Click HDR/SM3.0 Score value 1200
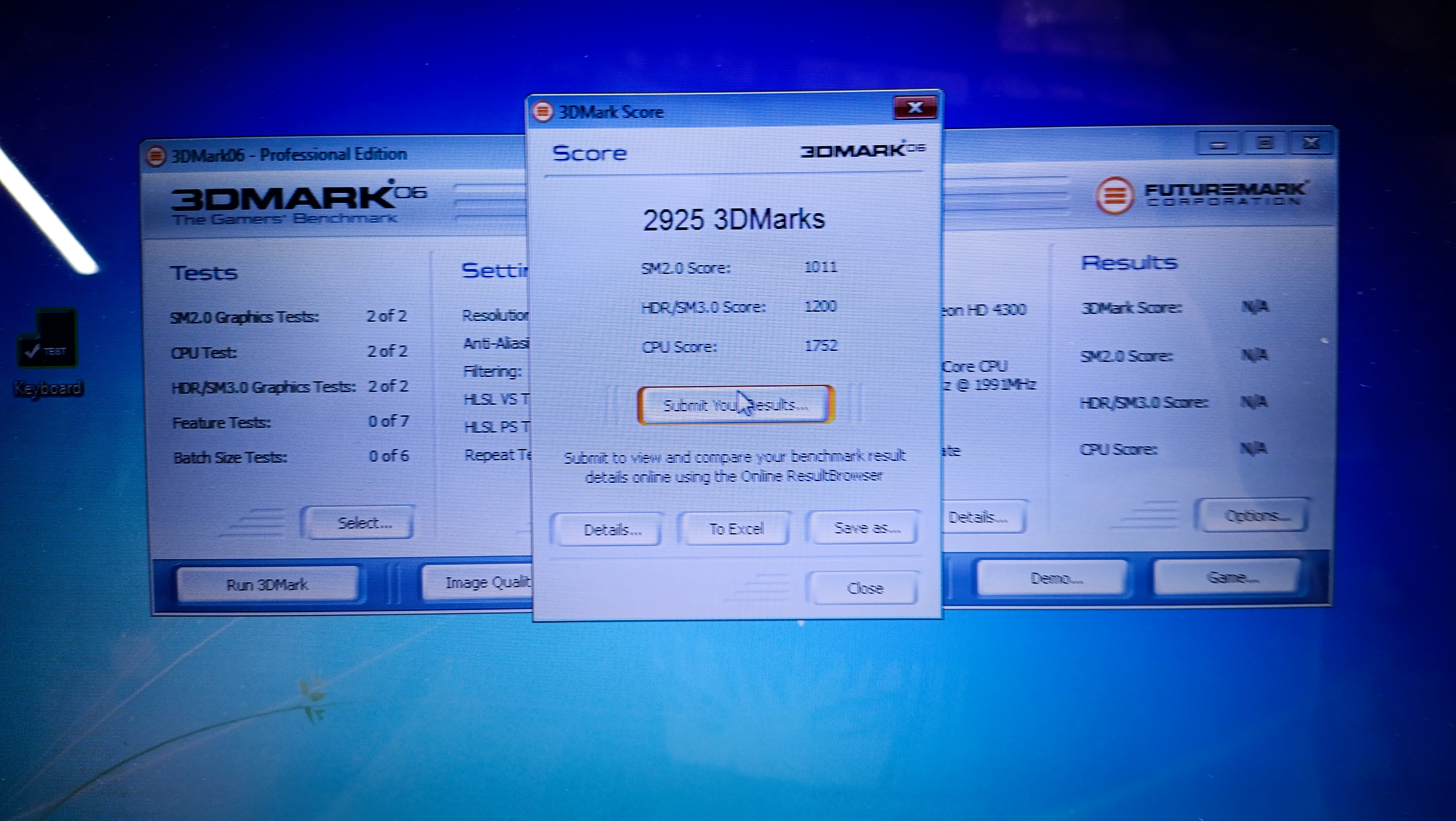The image size is (1456, 821). point(820,306)
